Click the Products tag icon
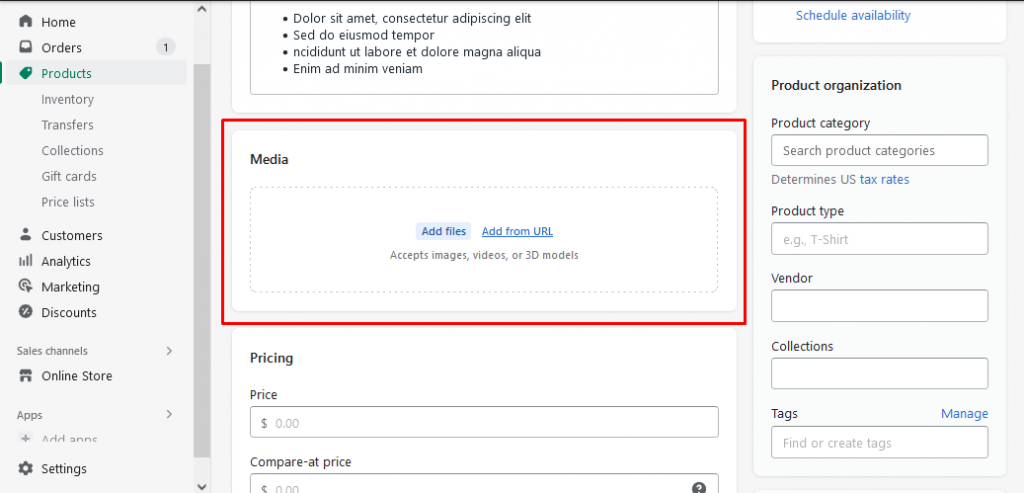1024x493 pixels. (25, 73)
